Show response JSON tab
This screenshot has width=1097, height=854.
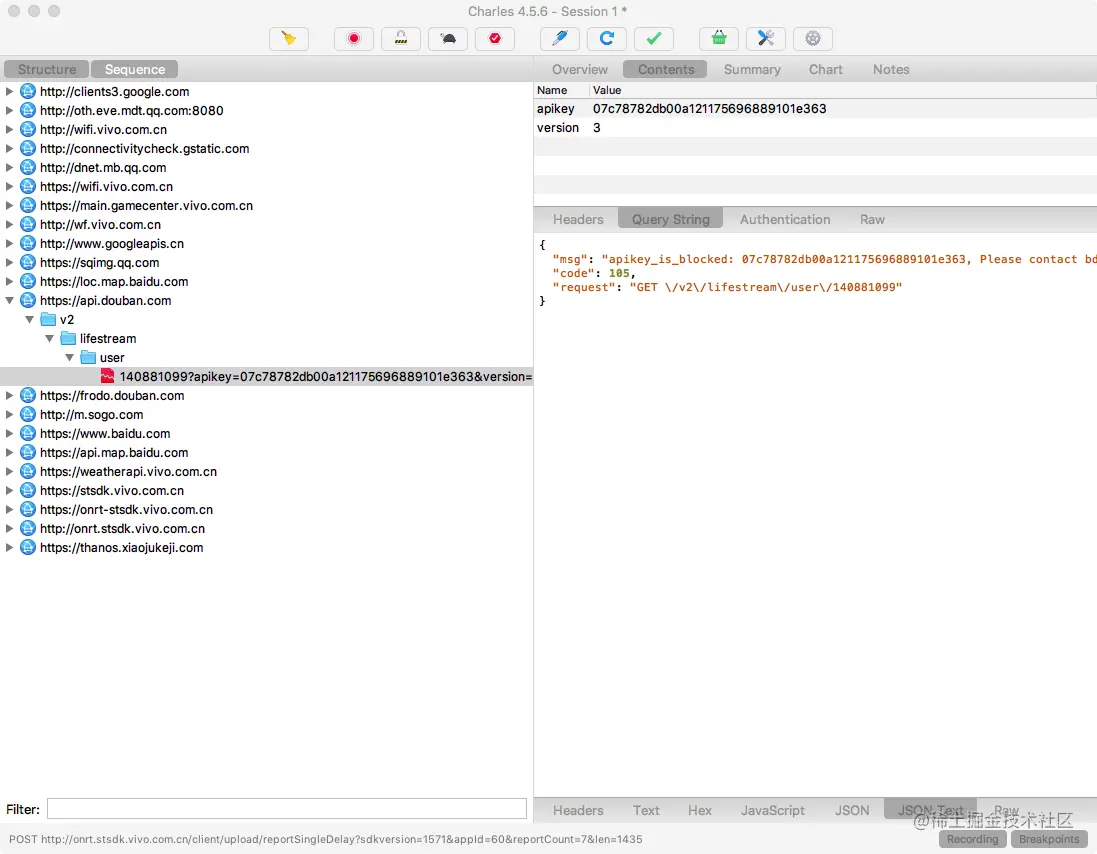[x=851, y=810]
